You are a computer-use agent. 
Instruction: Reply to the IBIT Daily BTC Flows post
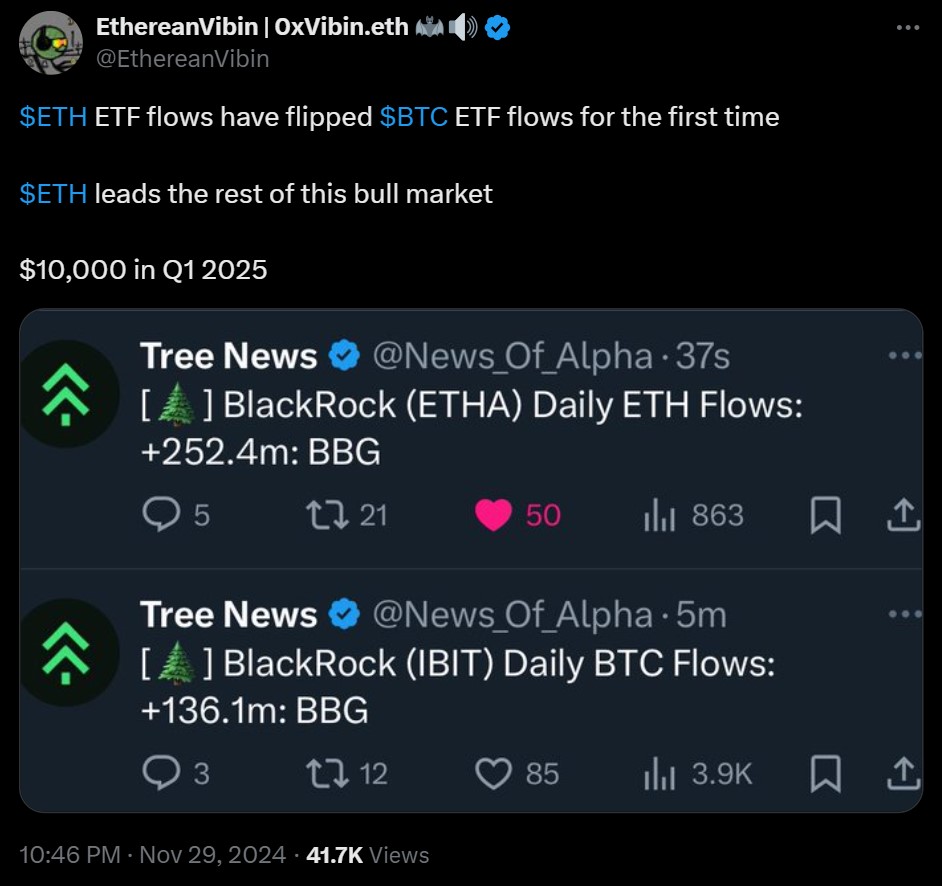click(161, 773)
